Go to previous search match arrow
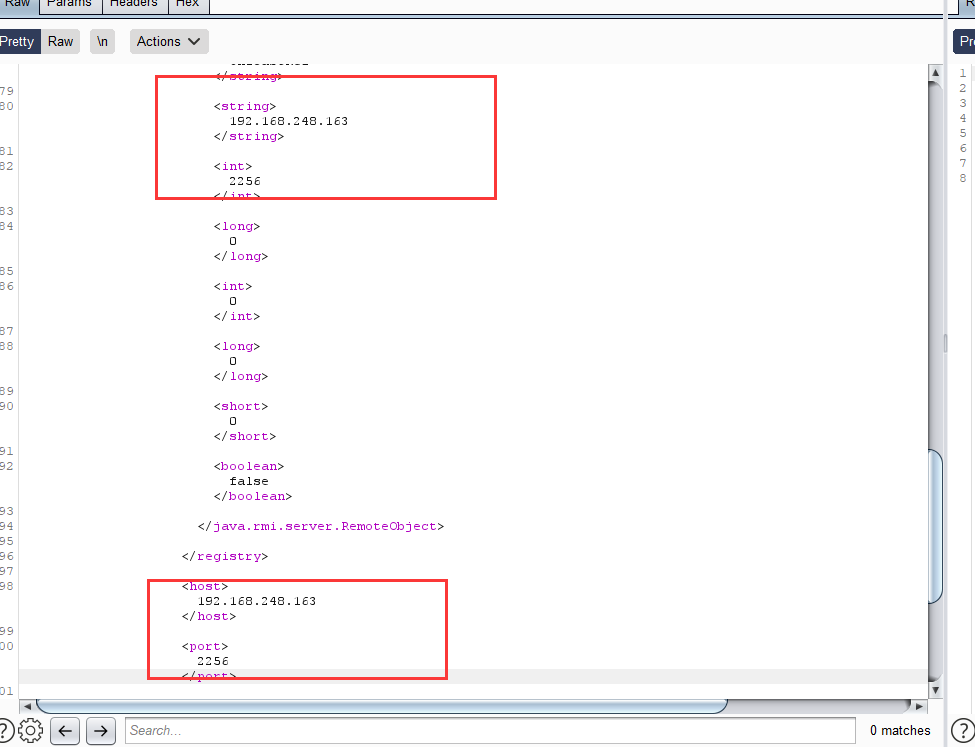Screen dimensions: 975x747 (65, 731)
